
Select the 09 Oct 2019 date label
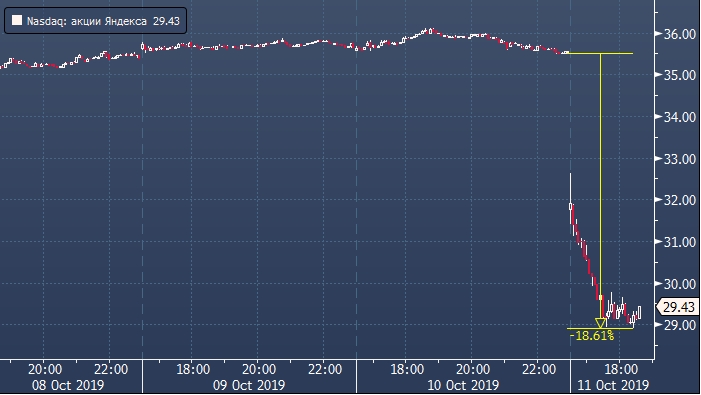point(249,385)
